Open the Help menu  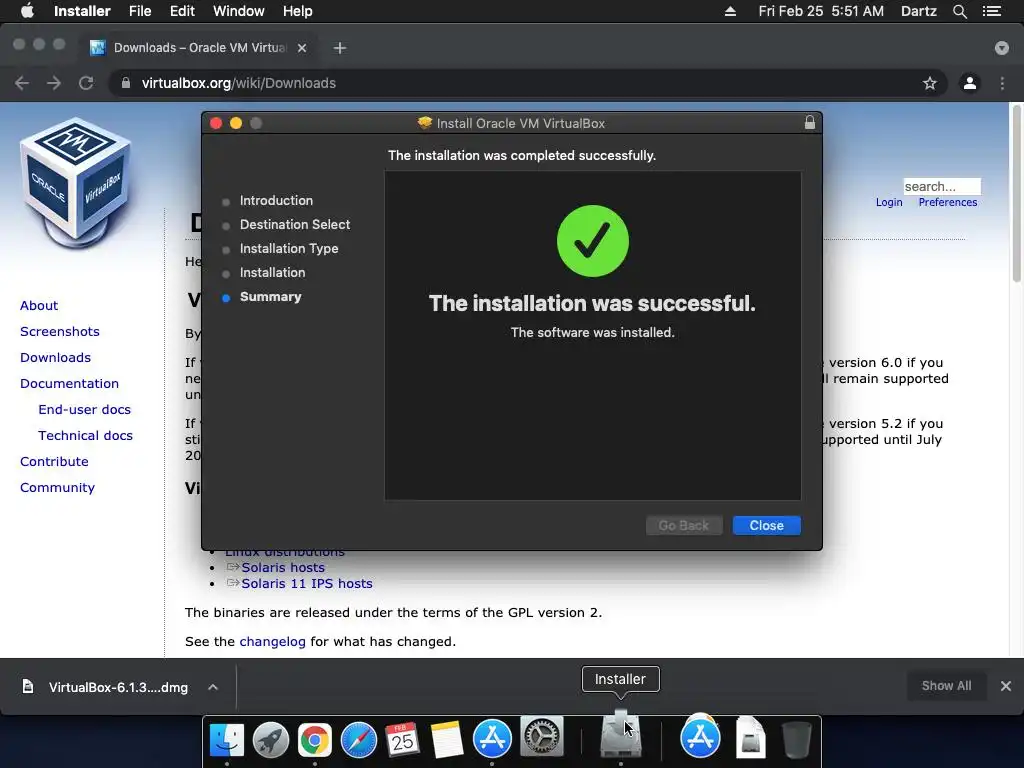click(297, 11)
